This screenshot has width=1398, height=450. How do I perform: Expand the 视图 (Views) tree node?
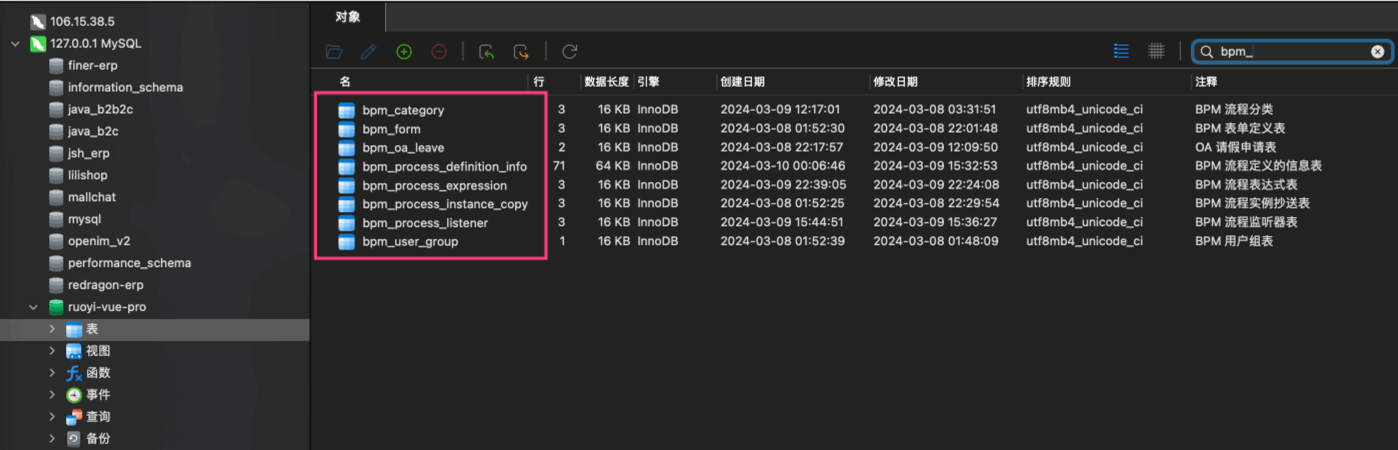tap(52, 351)
